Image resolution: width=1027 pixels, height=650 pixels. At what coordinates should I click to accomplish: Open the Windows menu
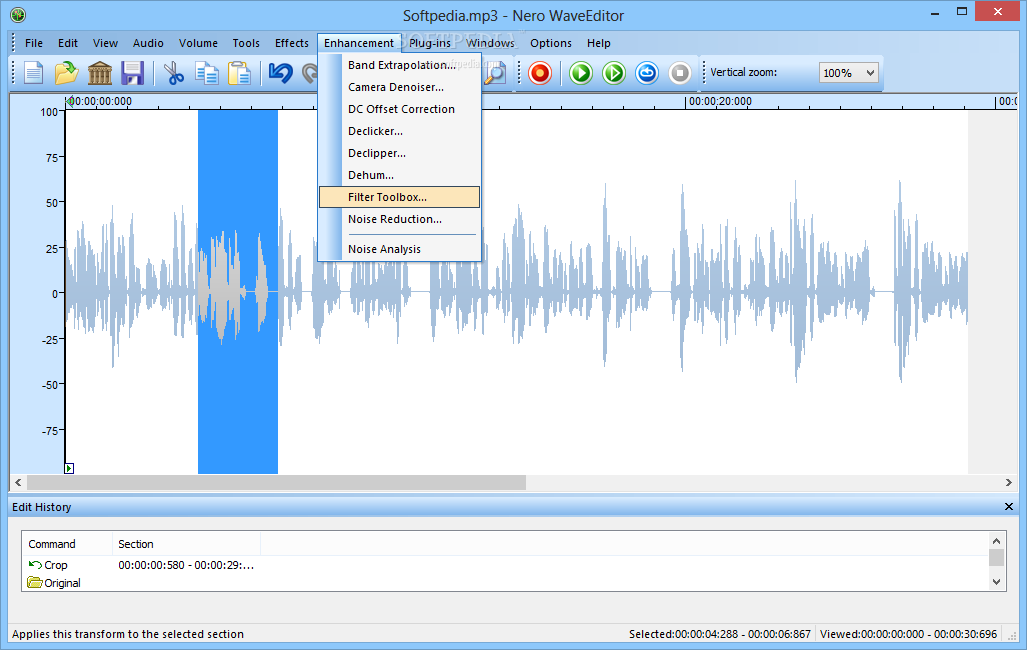tap(490, 43)
